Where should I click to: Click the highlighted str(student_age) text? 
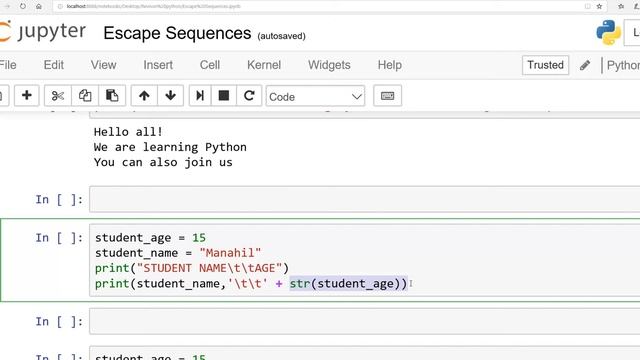[349, 283]
